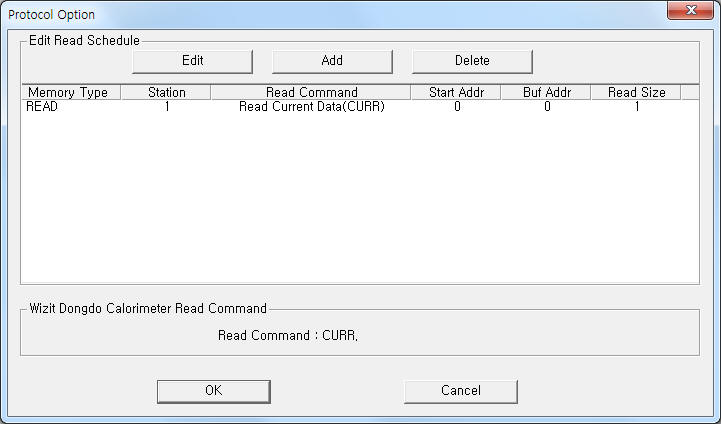This screenshot has height=424, width=721.
Task: Select the Read Current Data(CURR) cell
Action: point(311,106)
